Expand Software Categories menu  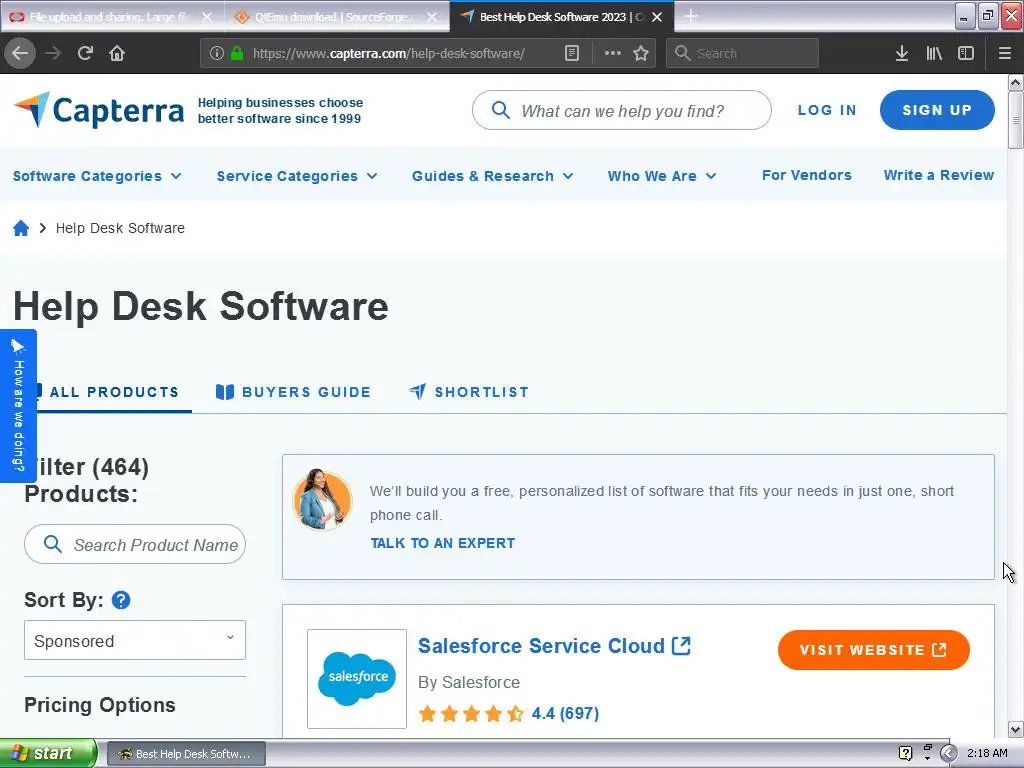97,176
